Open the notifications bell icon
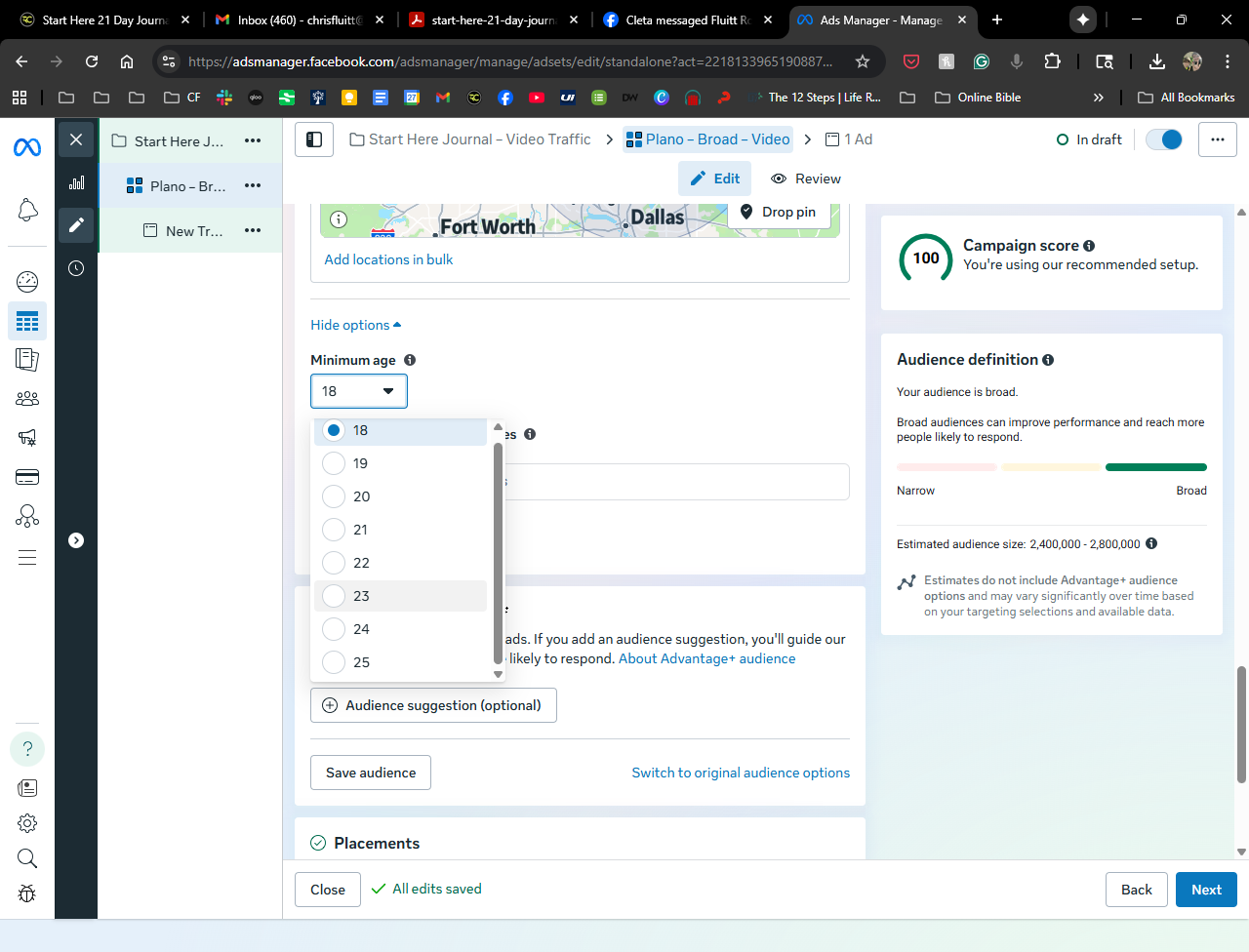 click(x=27, y=210)
